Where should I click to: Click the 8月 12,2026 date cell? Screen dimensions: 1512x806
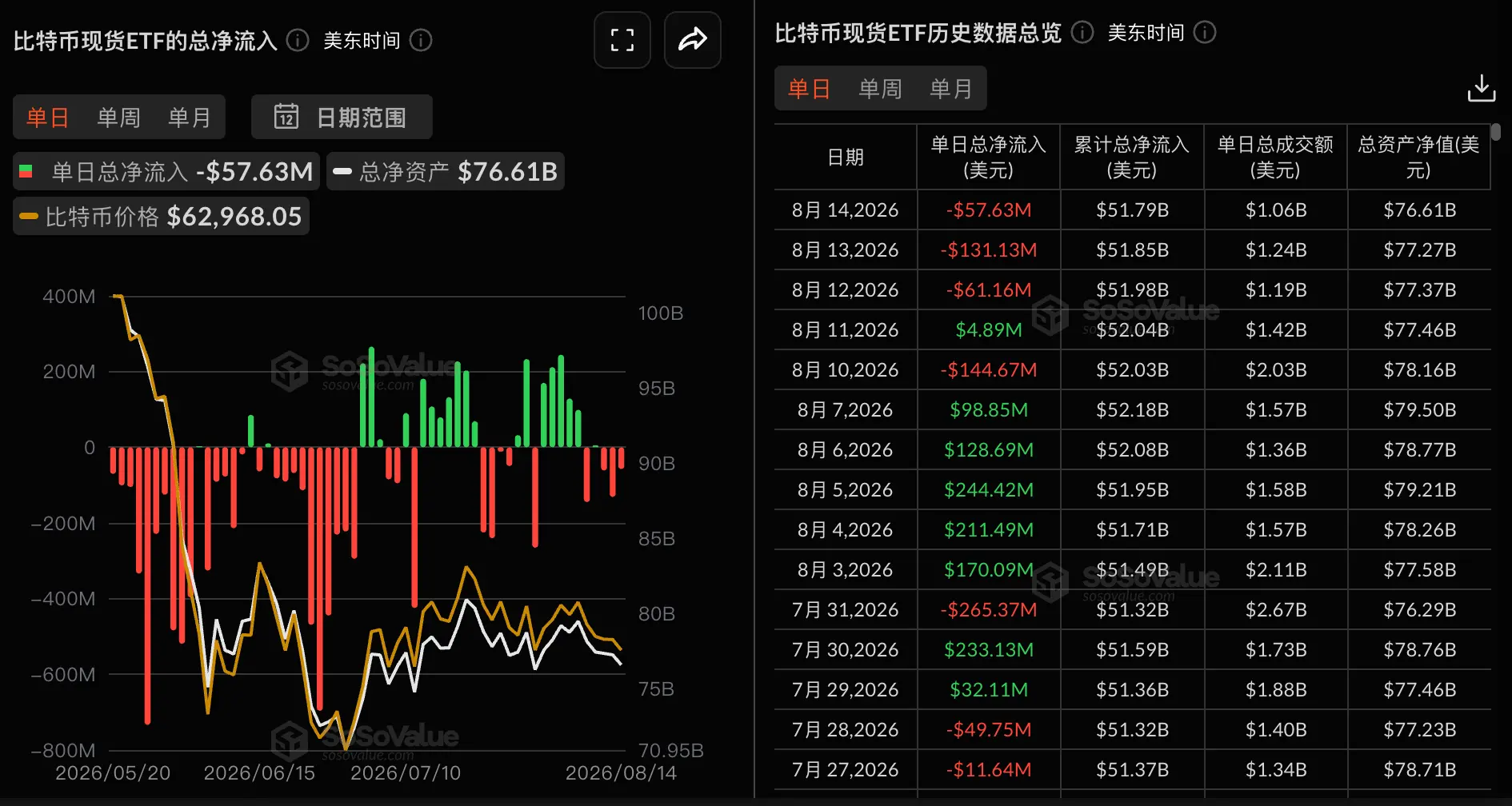846,289
